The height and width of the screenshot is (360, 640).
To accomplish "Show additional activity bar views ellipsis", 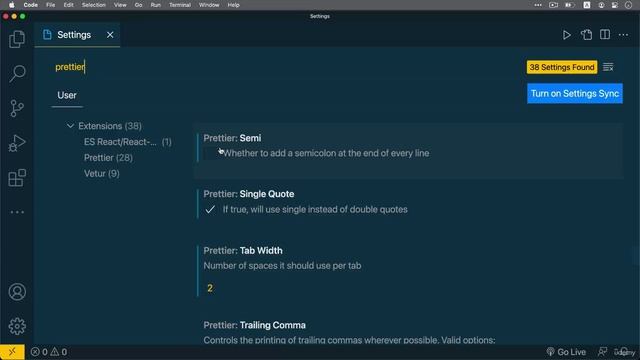I will tap(17, 212).
